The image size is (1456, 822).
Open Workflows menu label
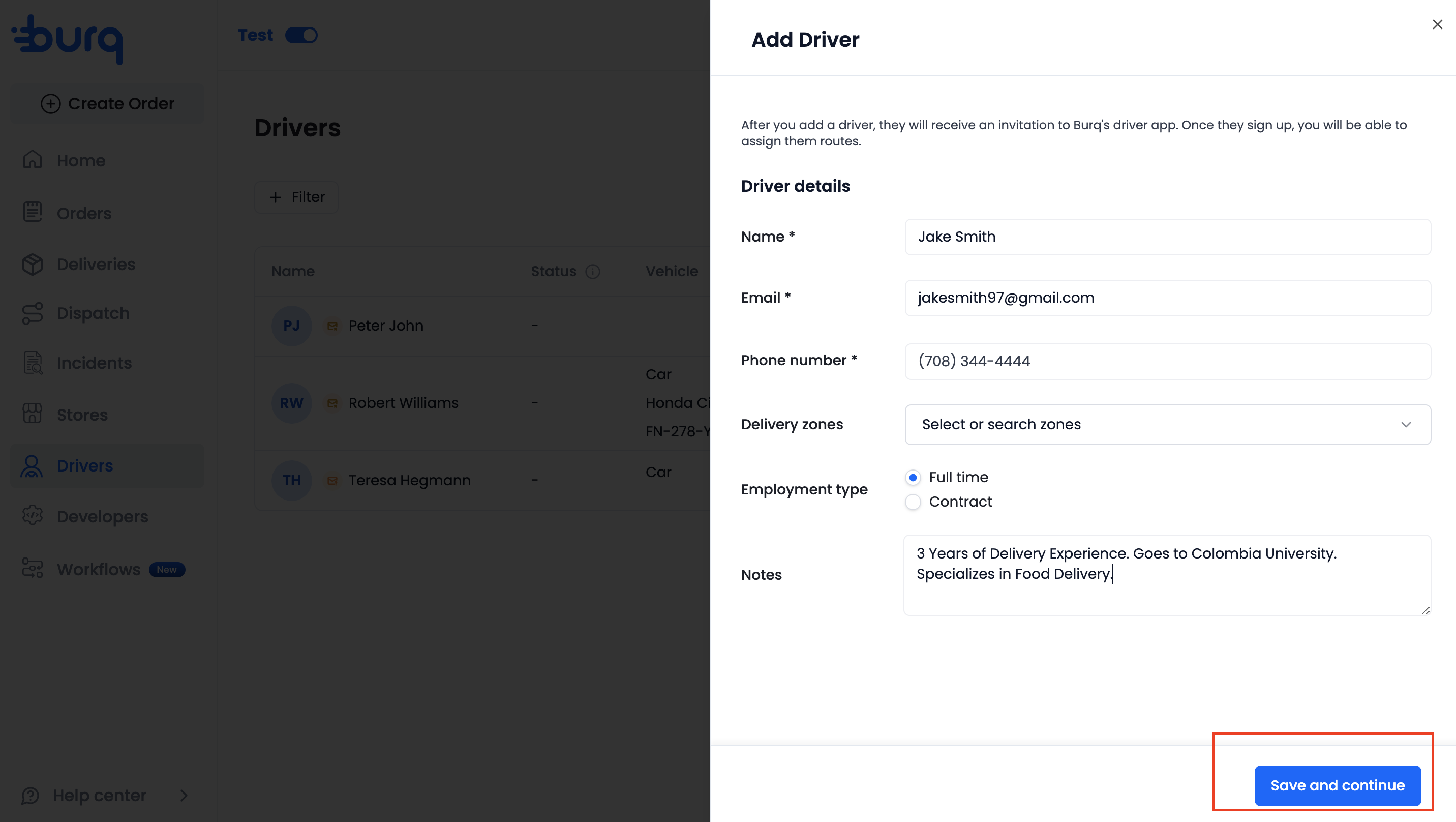pyautogui.click(x=98, y=569)
